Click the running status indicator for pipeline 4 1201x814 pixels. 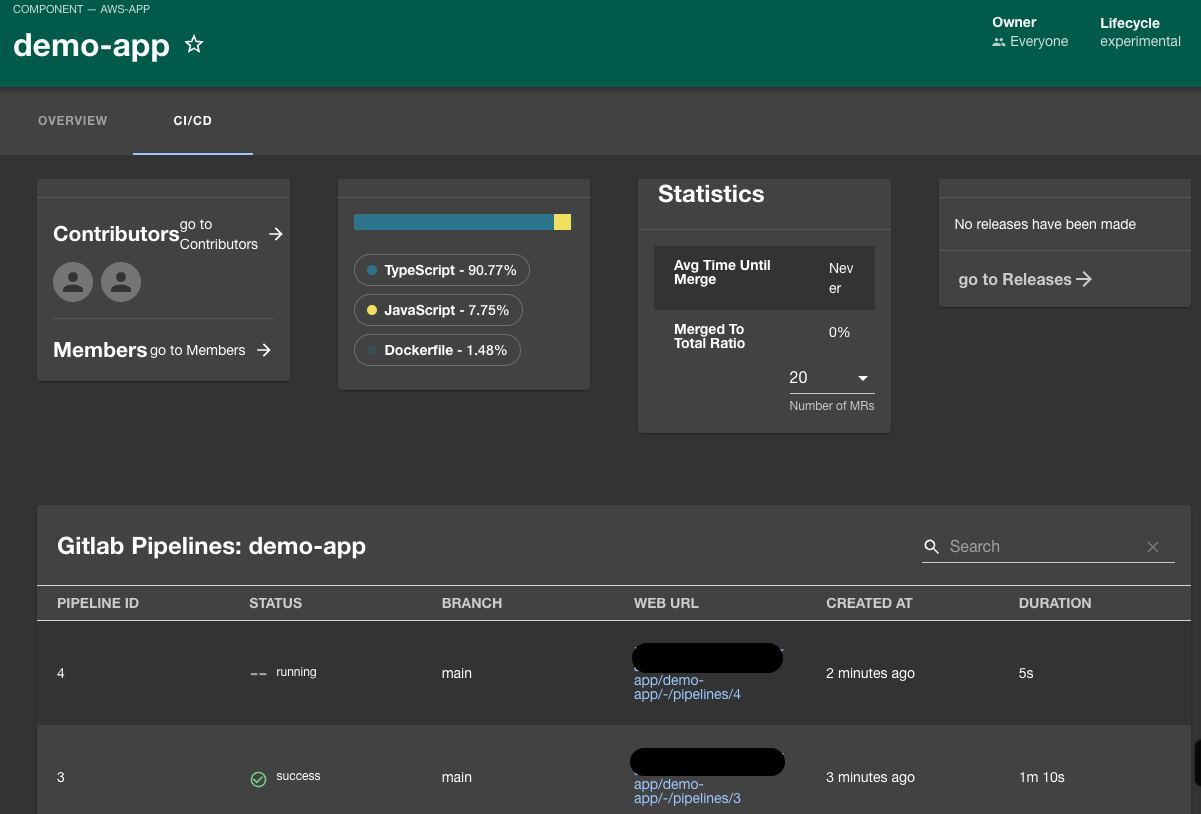(x=258, y=674)
